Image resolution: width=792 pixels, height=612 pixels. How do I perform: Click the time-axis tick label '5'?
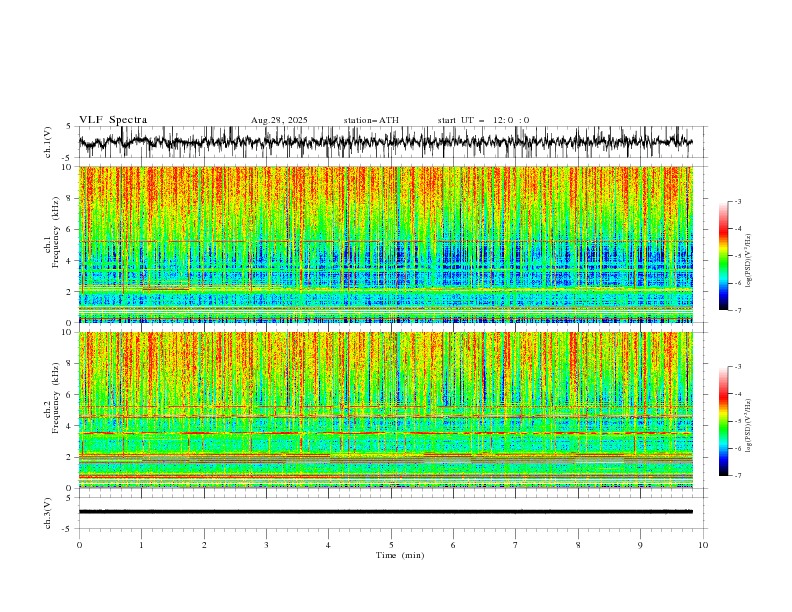[x=391, y=546]
